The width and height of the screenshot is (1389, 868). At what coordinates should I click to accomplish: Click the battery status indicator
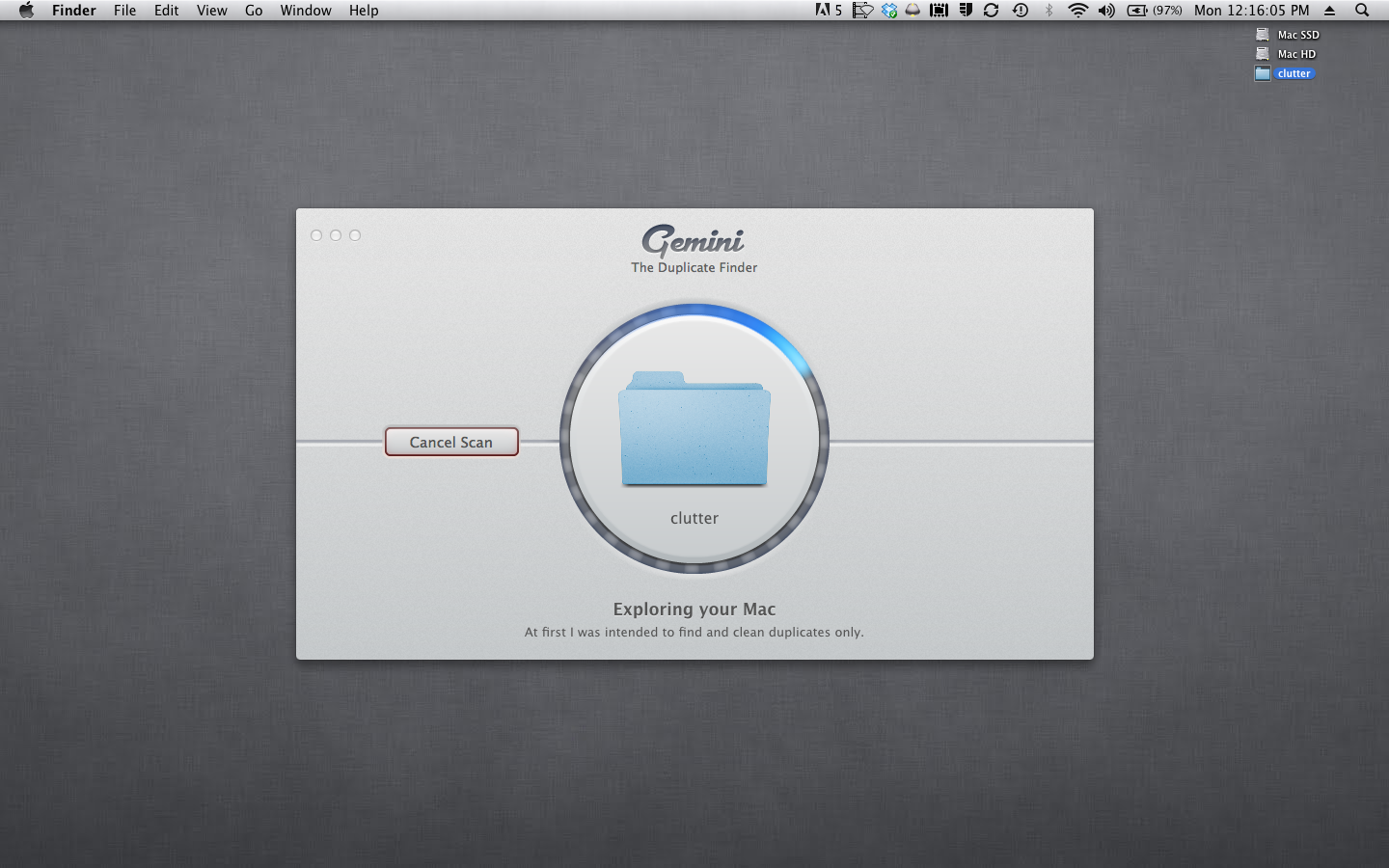coord(1154,11)
